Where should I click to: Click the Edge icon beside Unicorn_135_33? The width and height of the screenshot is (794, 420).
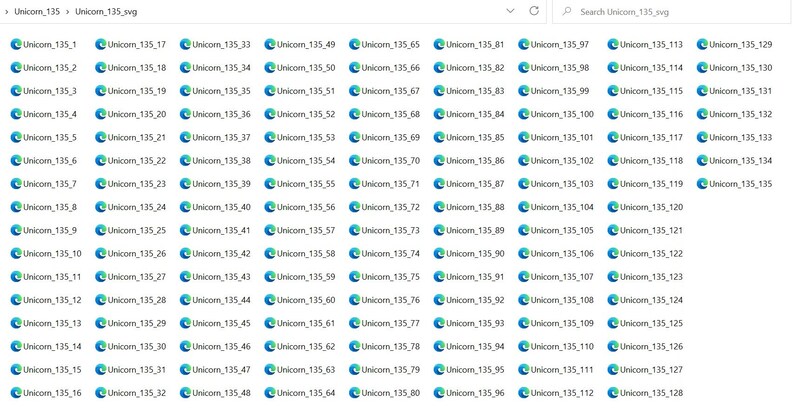(x=185, y=45)
